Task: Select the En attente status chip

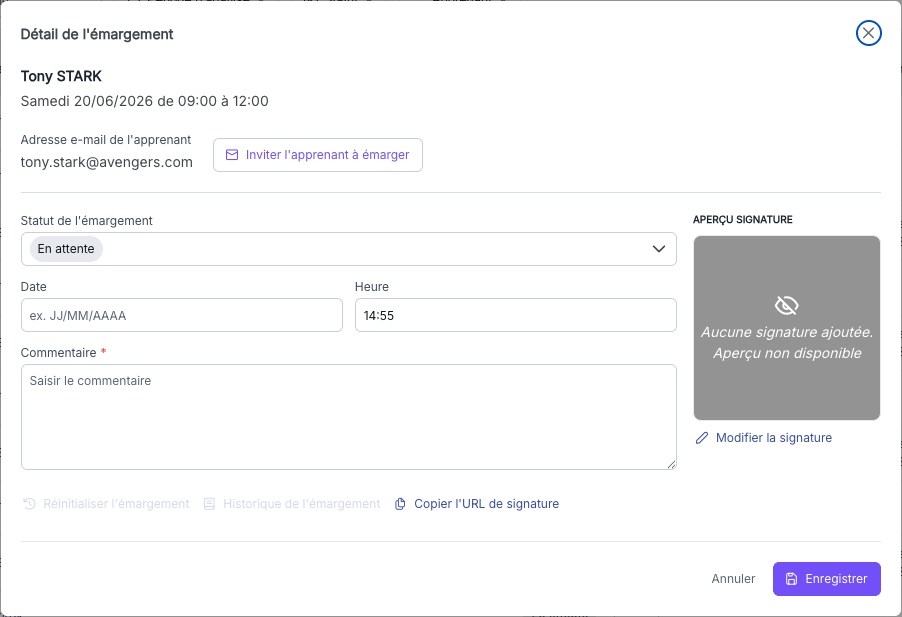Action: [x=66, y=249]
